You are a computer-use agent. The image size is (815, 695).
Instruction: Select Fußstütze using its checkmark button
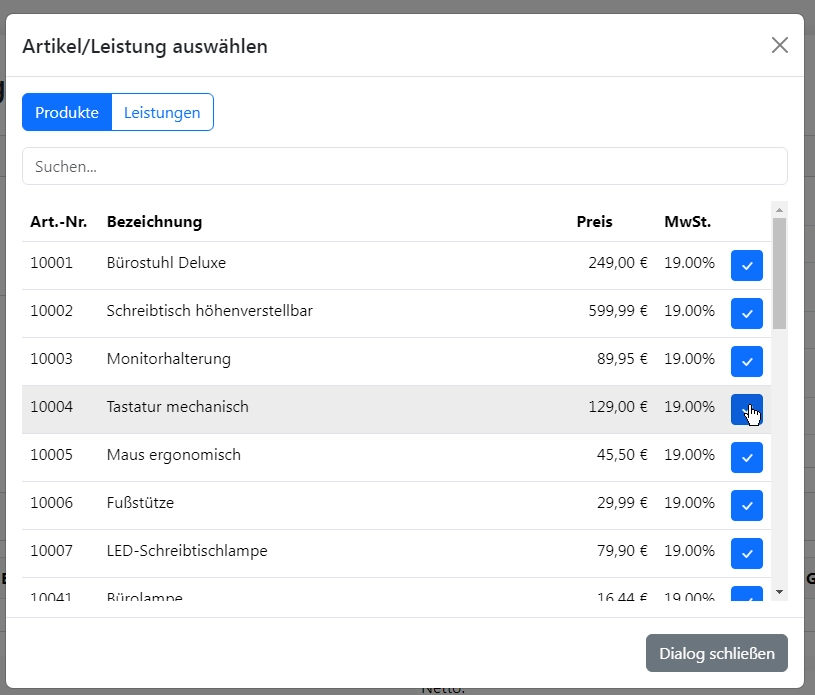[746, 505]
